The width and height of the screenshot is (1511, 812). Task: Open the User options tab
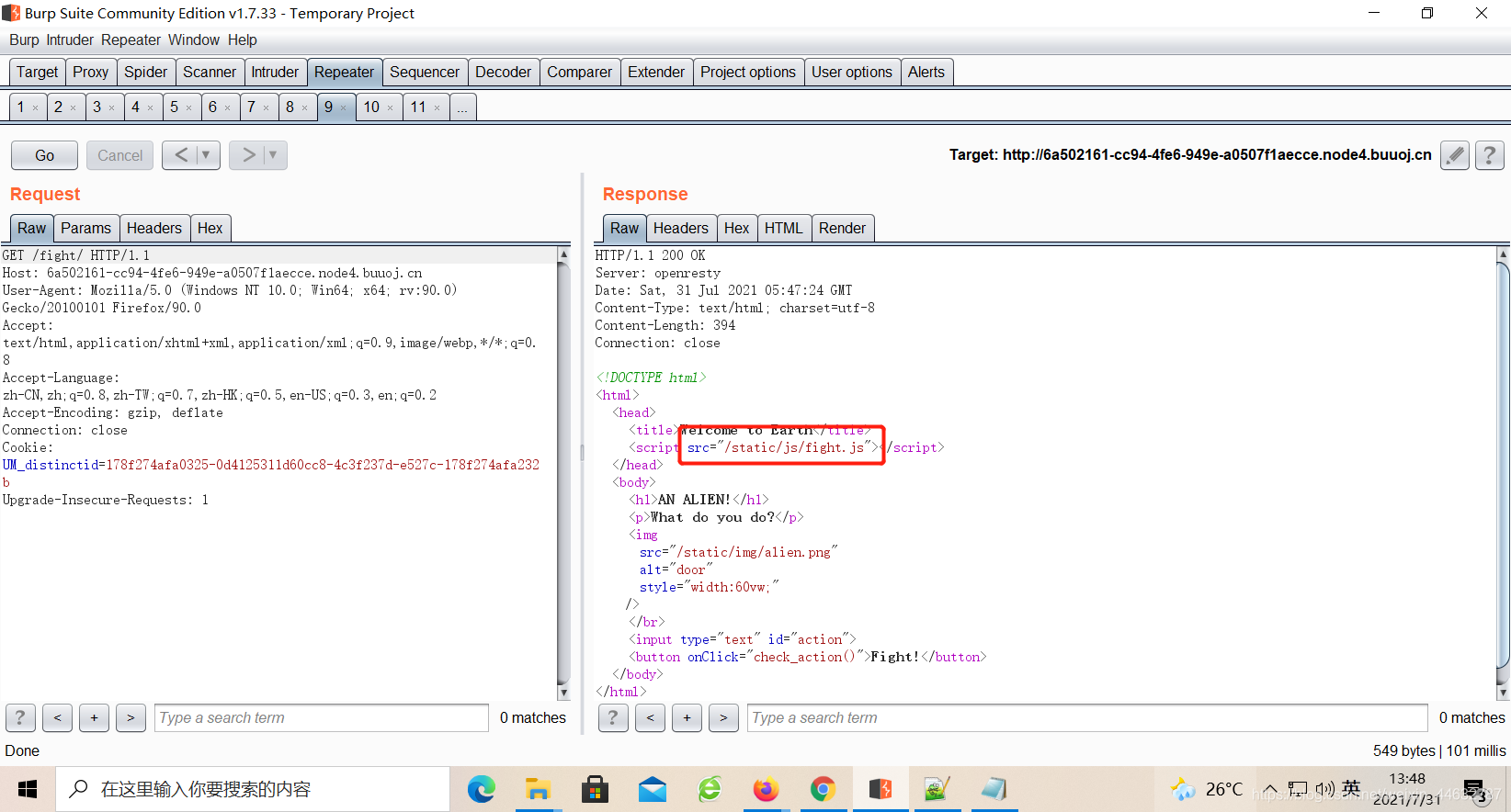coord(852,72)
